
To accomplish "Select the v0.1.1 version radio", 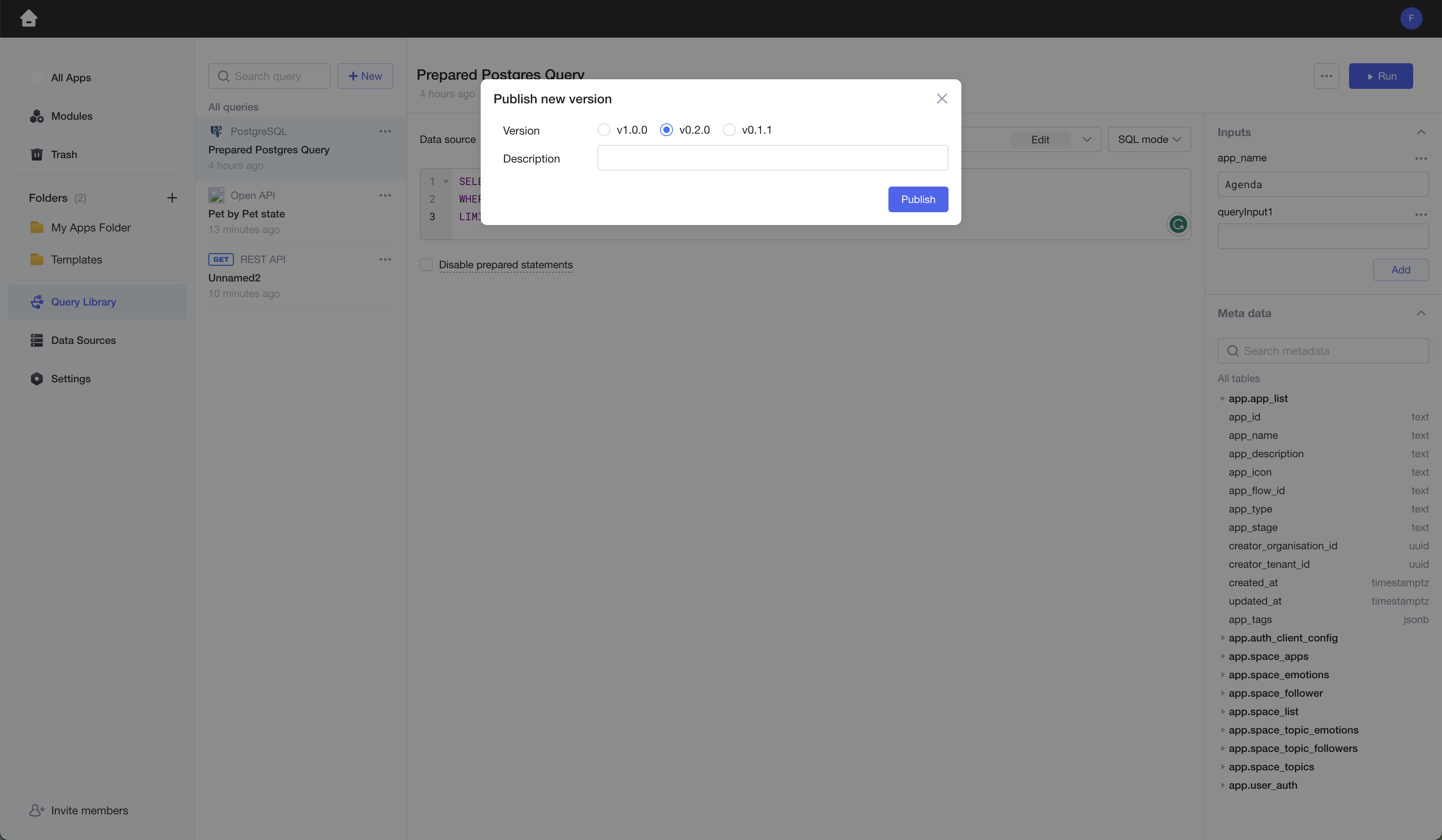I will click(x=729, y=130).
